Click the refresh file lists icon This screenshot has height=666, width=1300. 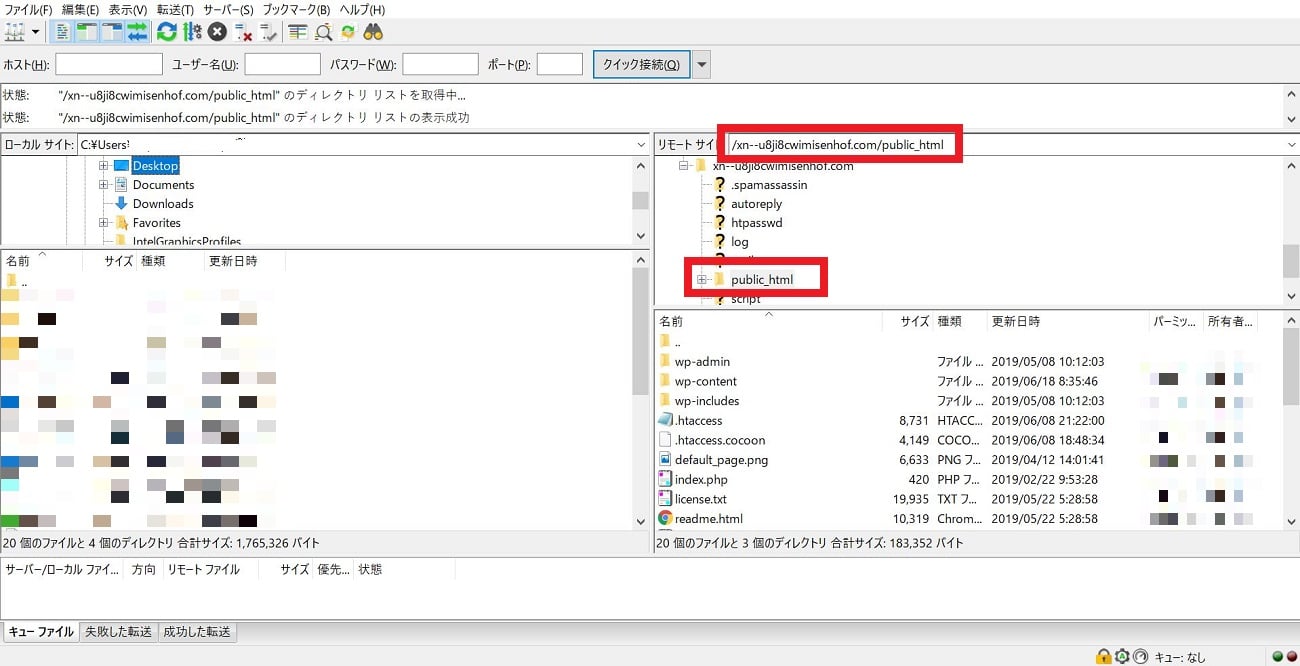(166, 32)
